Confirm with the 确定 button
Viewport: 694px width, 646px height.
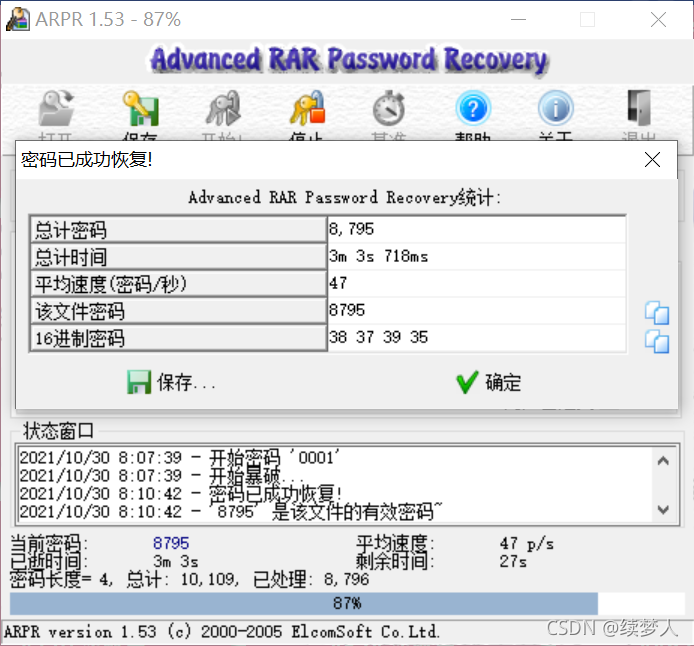coord(489,382)
